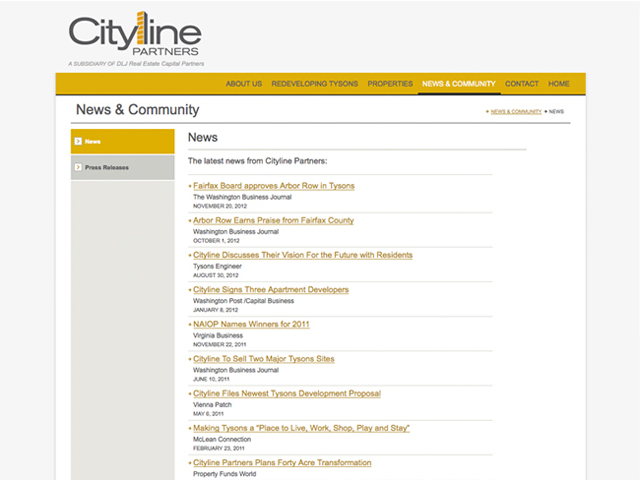Open Redeveloping Tysons menu item
The height and width of the screenshot is (480, 640).
click(x=315, y=84)
